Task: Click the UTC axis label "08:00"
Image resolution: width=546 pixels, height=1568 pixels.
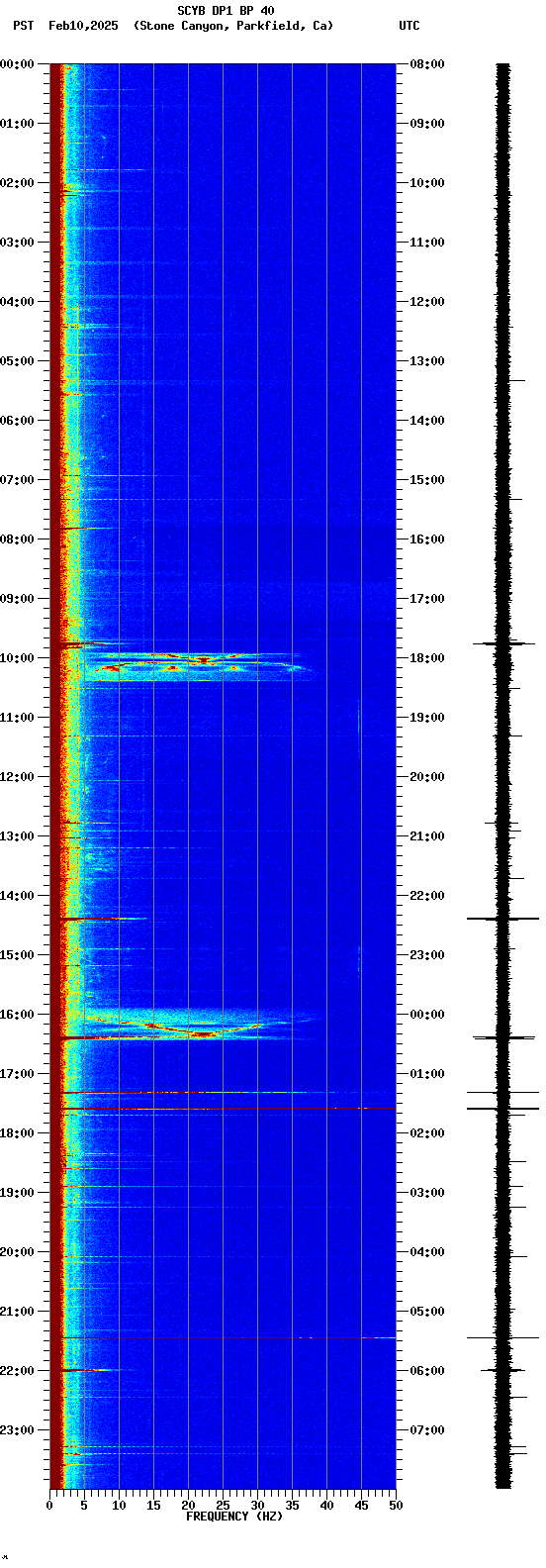Action: 427,64
